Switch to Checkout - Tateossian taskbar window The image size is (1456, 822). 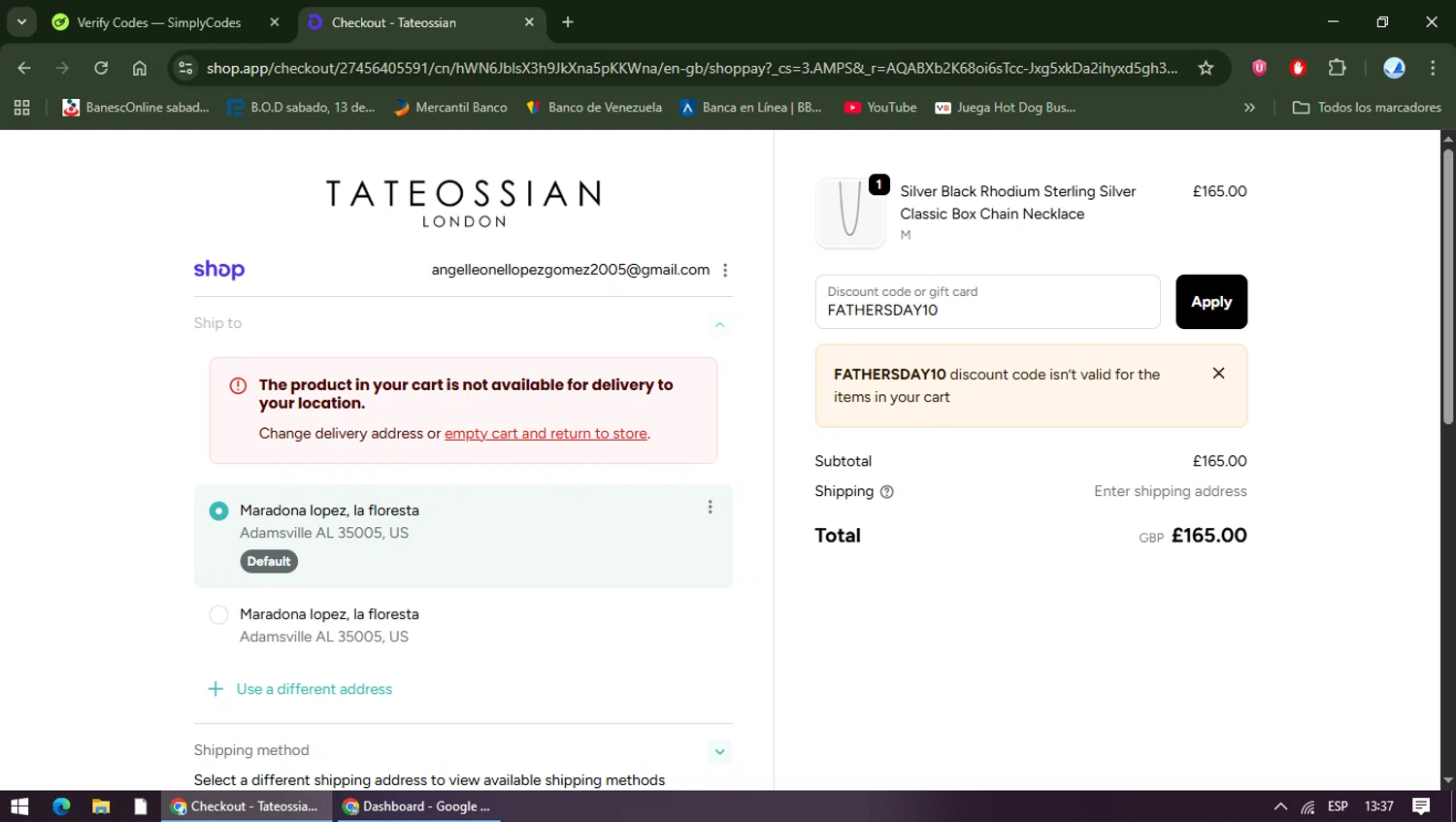pos(247,806)
